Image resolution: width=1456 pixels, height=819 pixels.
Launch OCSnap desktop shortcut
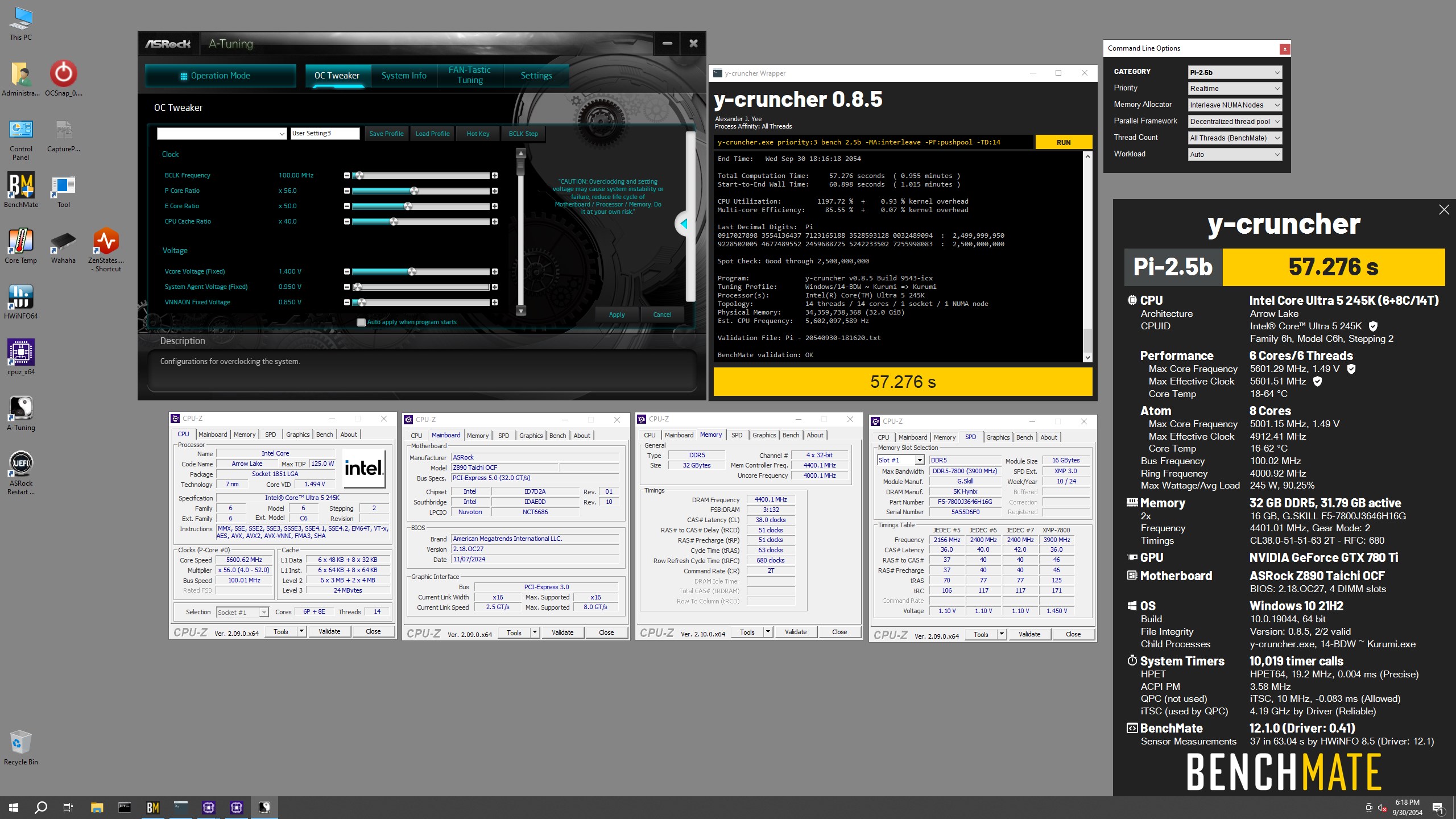(64, 78)
